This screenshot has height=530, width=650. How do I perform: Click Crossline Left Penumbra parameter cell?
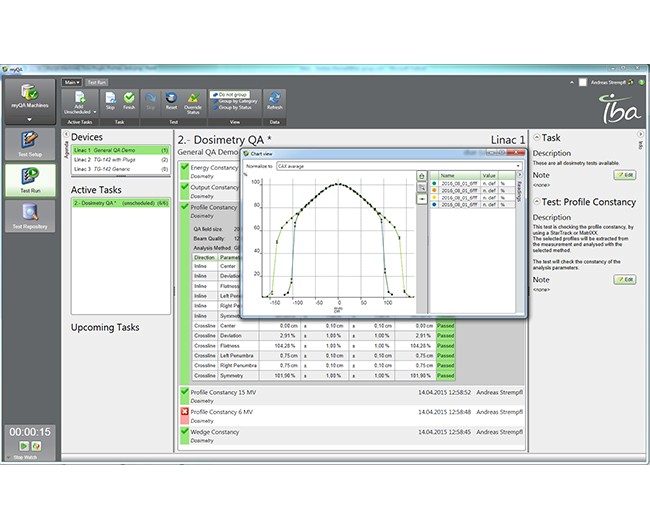[x=238, y=356]
